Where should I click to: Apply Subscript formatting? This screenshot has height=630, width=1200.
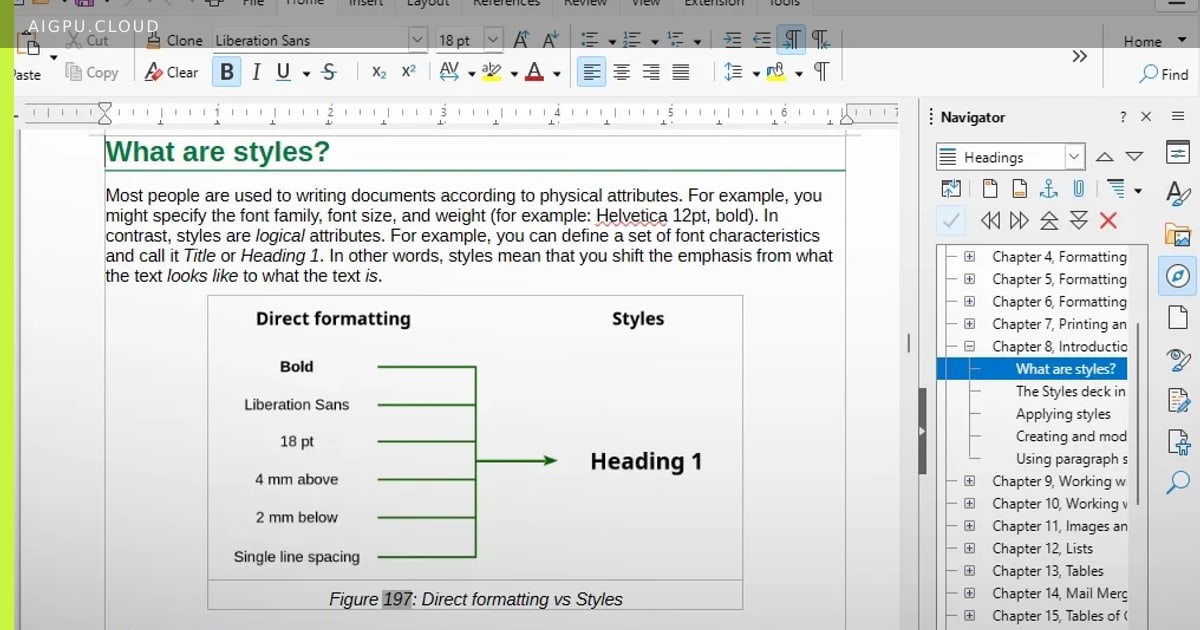pyautogui.click(x=379, y=72)
